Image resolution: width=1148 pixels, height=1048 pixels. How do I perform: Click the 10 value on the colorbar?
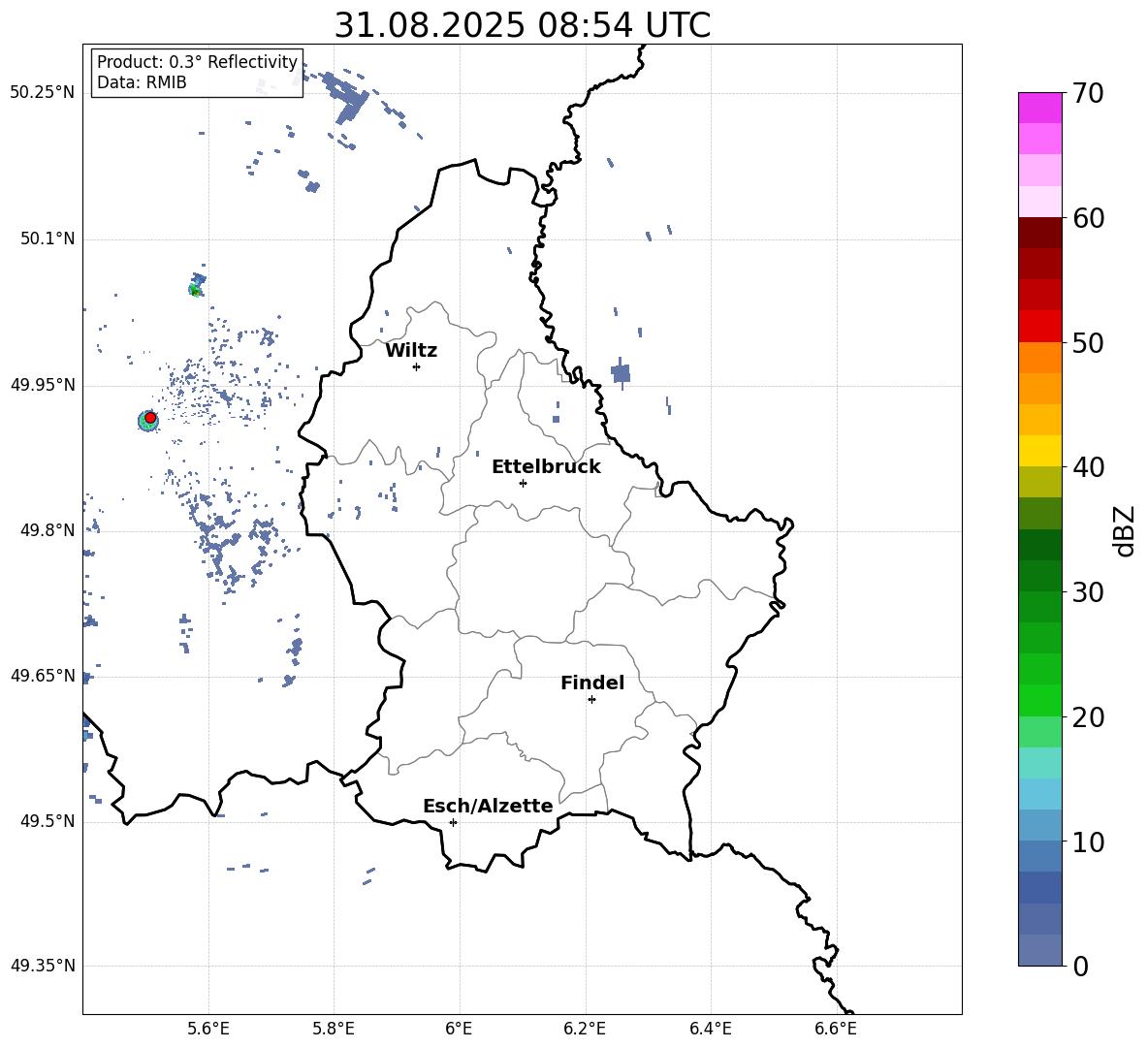click(x=1088, y=842)
